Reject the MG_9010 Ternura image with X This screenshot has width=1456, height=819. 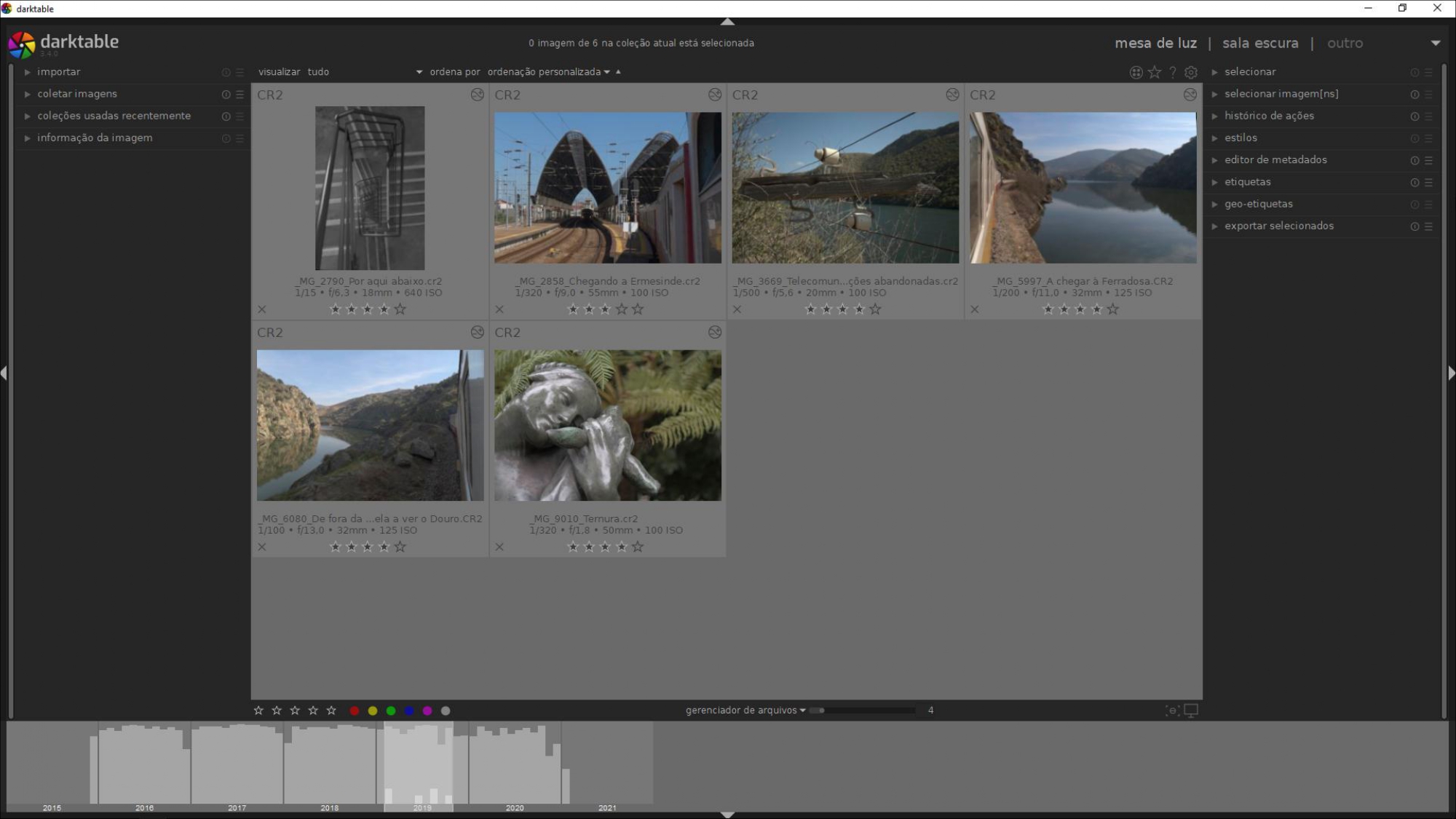point(499,547)
